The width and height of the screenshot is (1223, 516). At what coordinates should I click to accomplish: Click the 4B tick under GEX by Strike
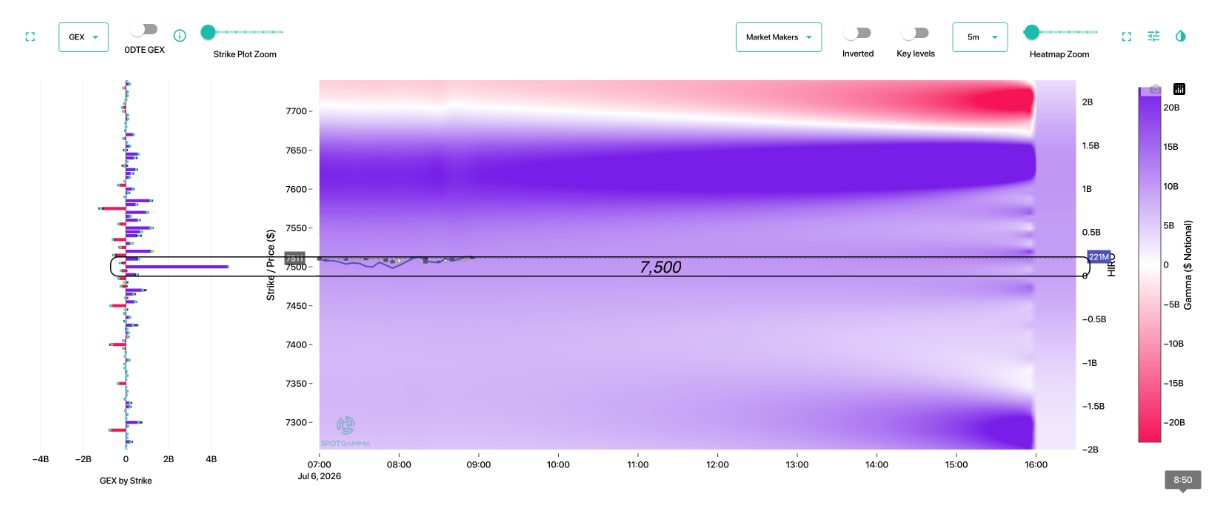pyautogui.click(x=210, y=459)
